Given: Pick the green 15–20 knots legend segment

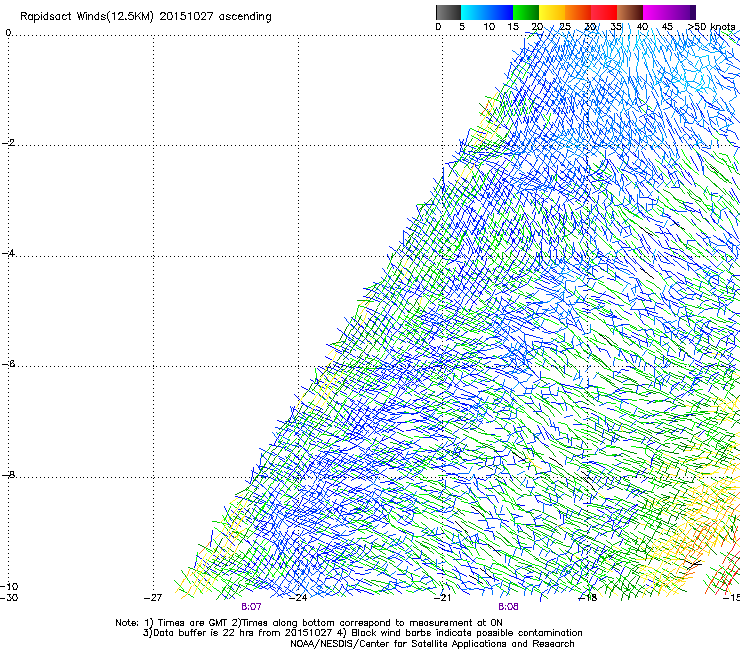Looking at the screenshot, I should click(x=526, y=12).
